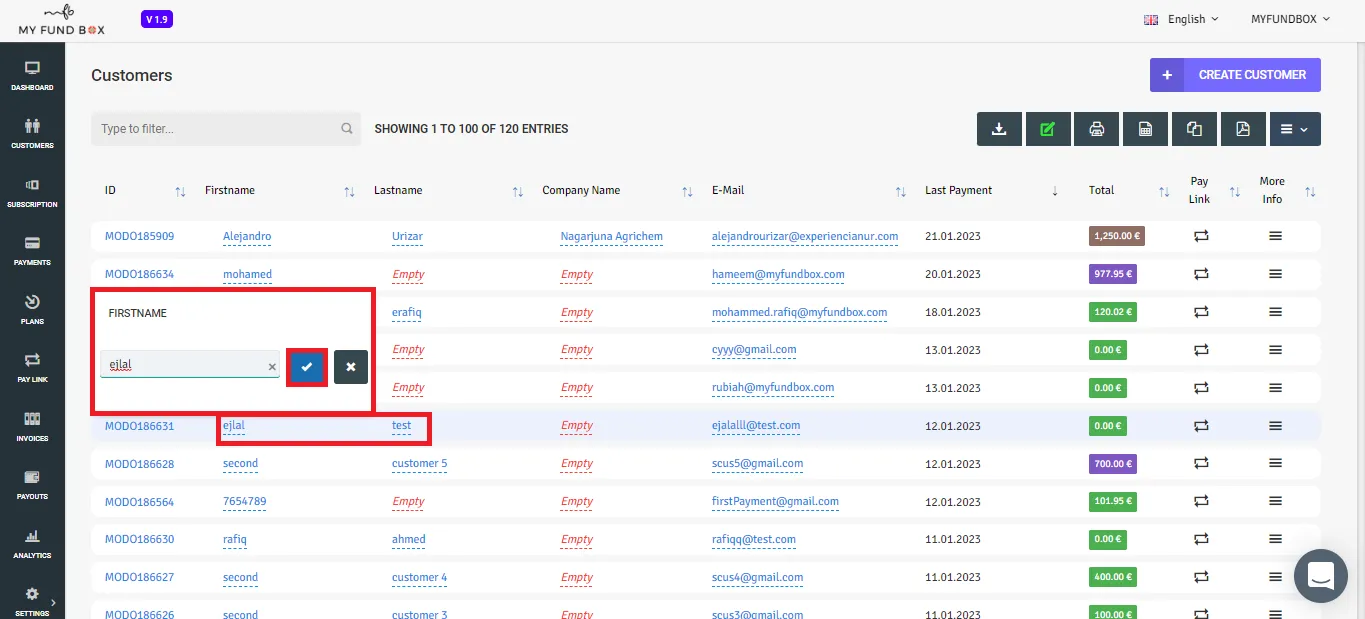Click the print table icon
Viewport: 1365px width, 619px height.
click(1096, 129)
